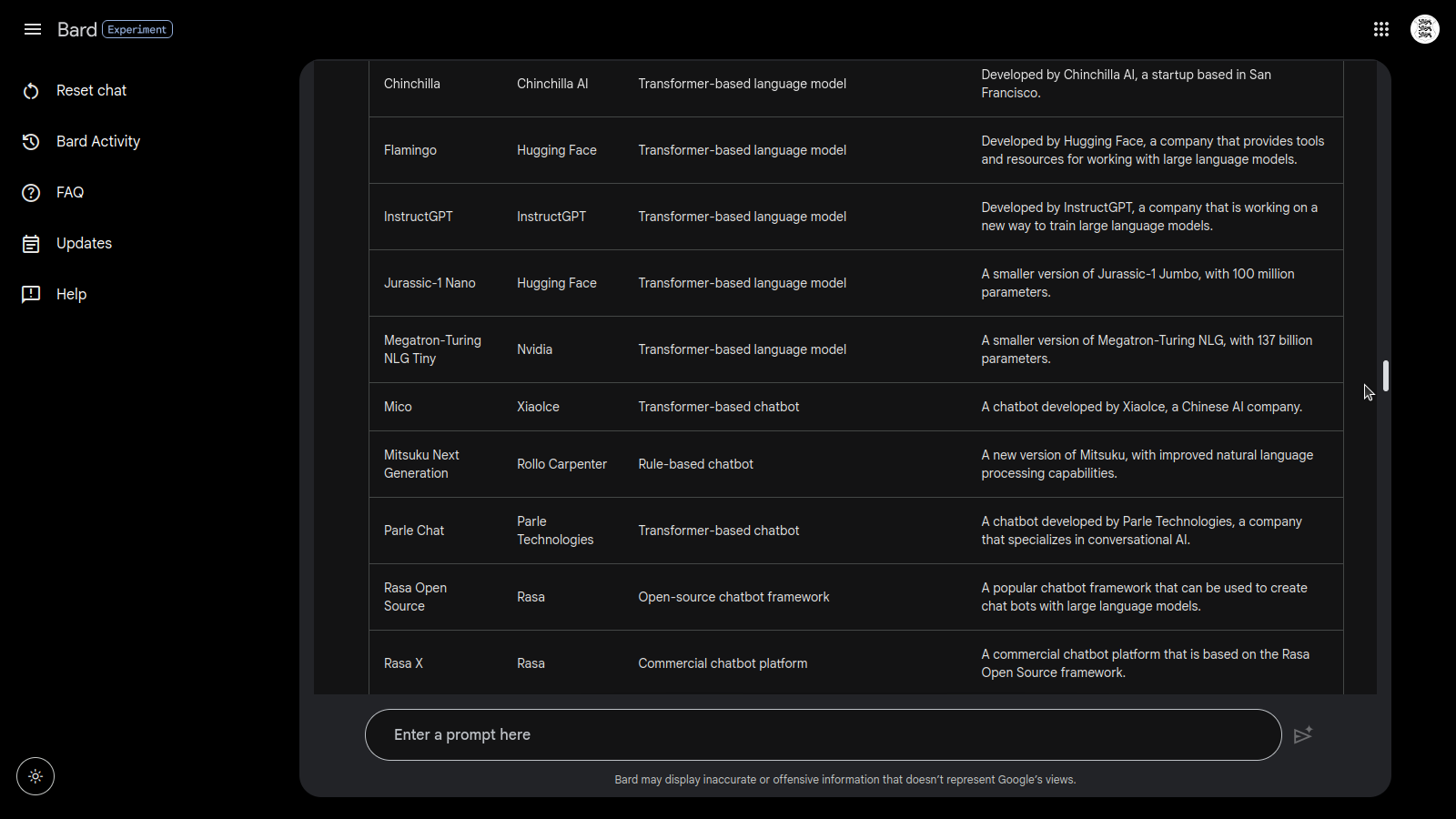This screenshot has height=819, width=1456.
Task: Open the Help sidebar item
Action: click(71, 295)
